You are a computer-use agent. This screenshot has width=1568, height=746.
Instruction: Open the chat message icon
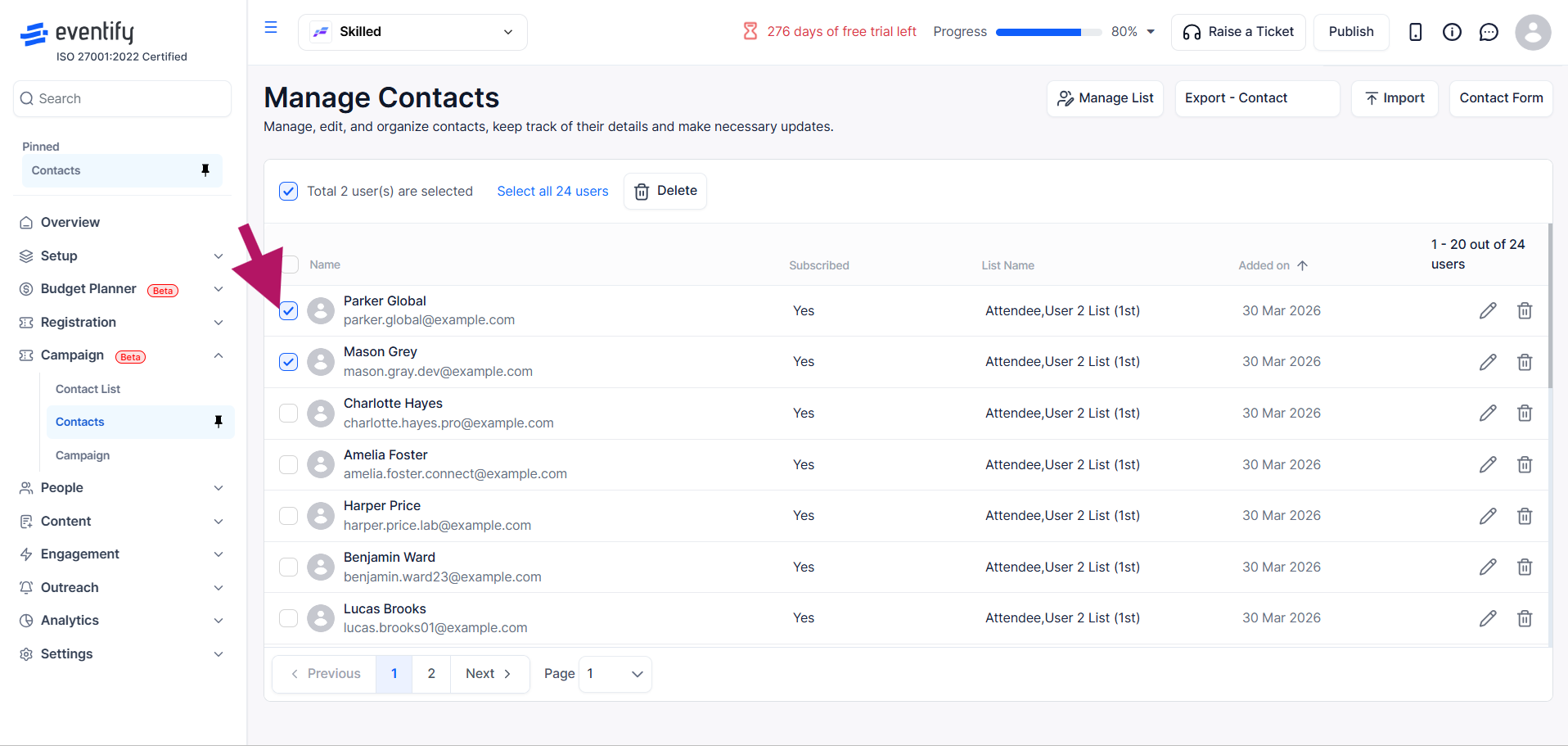coord(1489,32)
